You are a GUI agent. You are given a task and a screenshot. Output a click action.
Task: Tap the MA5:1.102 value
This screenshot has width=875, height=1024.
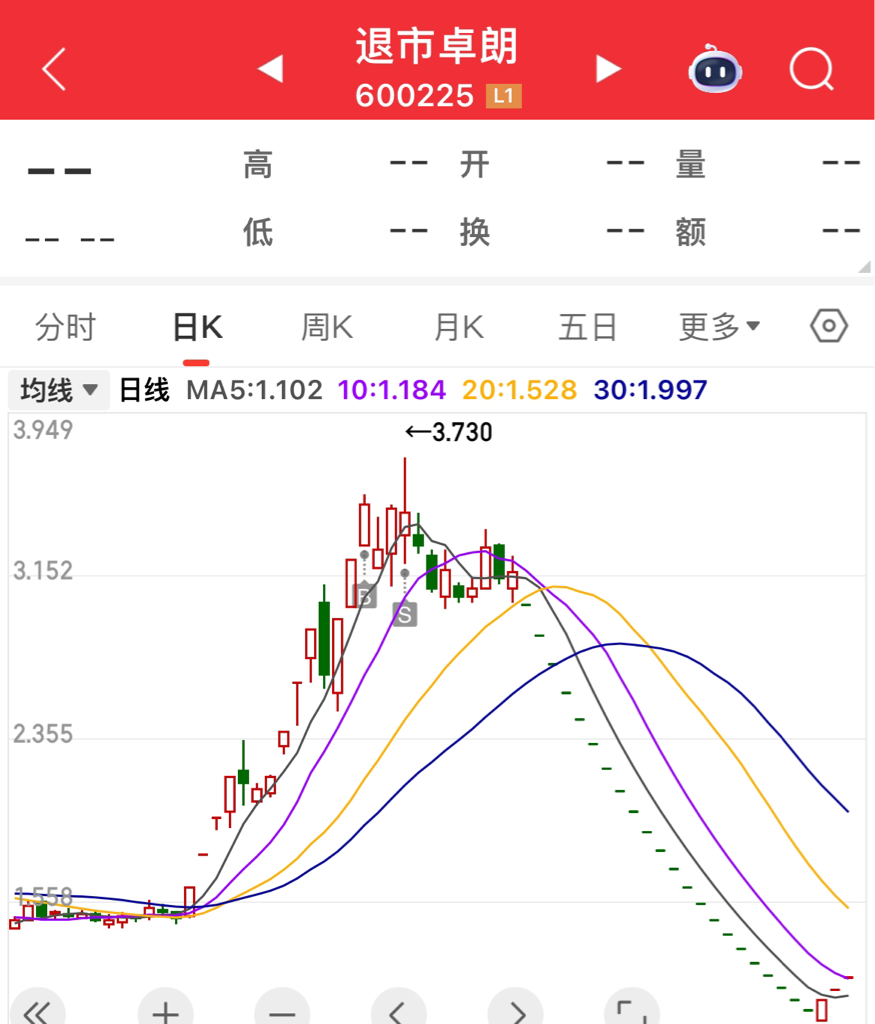click(x=255, y=391)
